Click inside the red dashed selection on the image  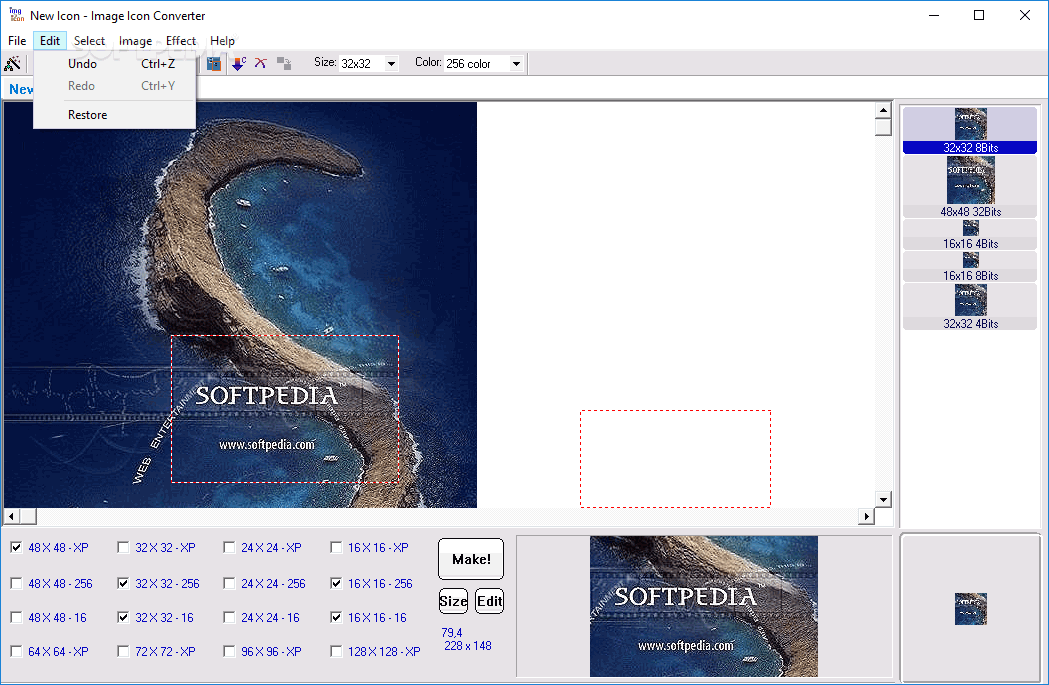coord(285,409)
